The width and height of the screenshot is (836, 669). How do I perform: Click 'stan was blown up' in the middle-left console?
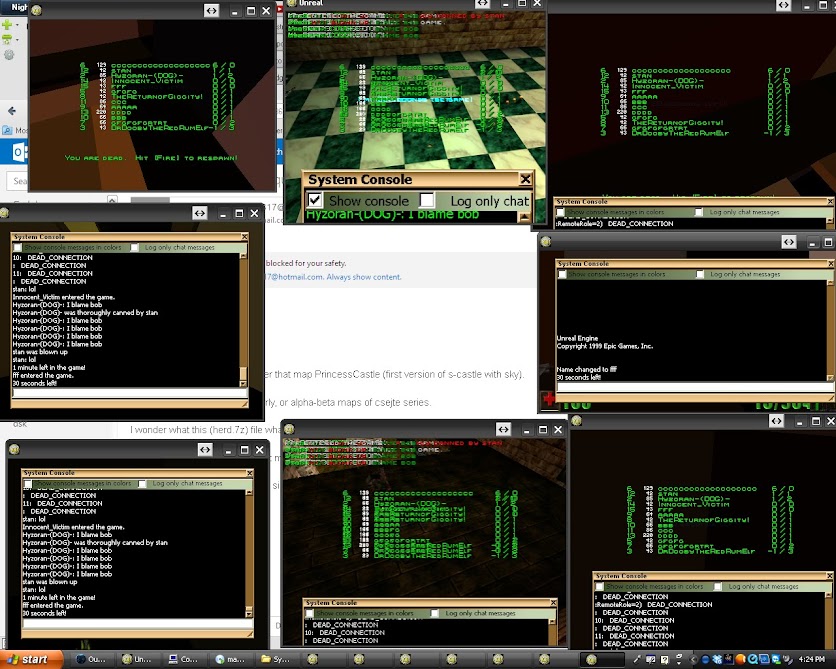click(x=40, y=352)
